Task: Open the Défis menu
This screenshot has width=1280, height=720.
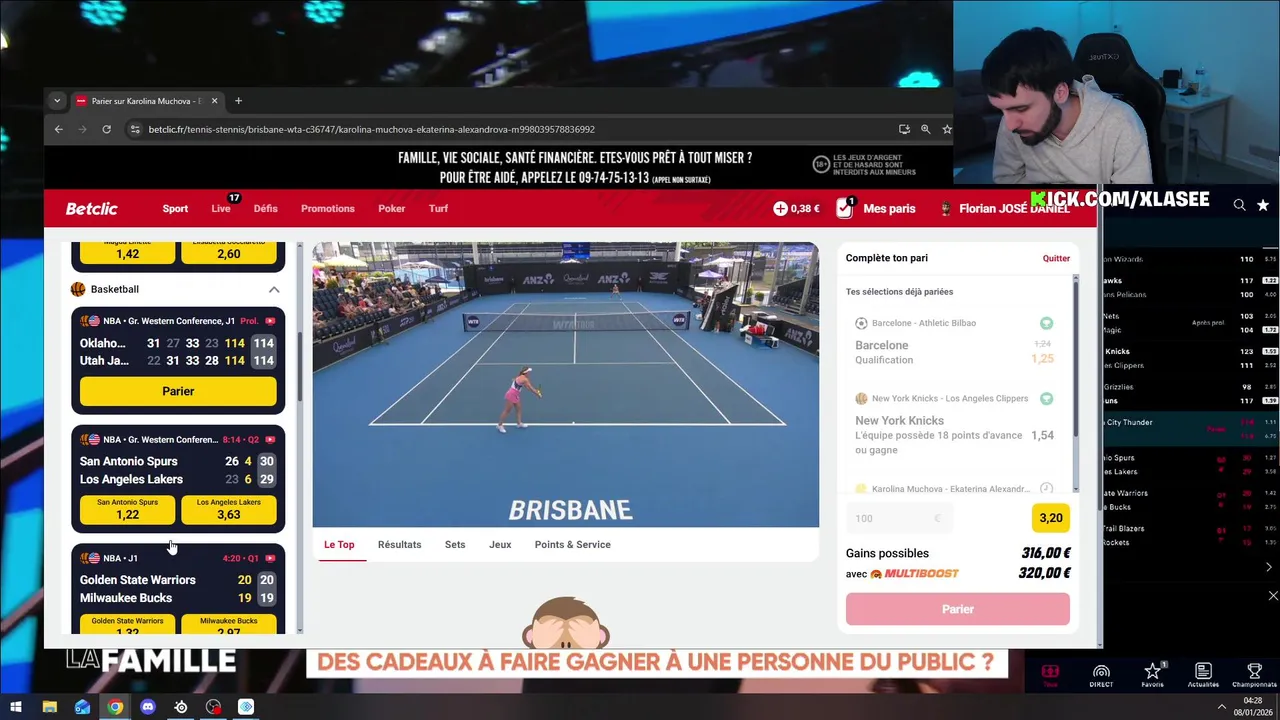Action: click(x=265, y=208)
